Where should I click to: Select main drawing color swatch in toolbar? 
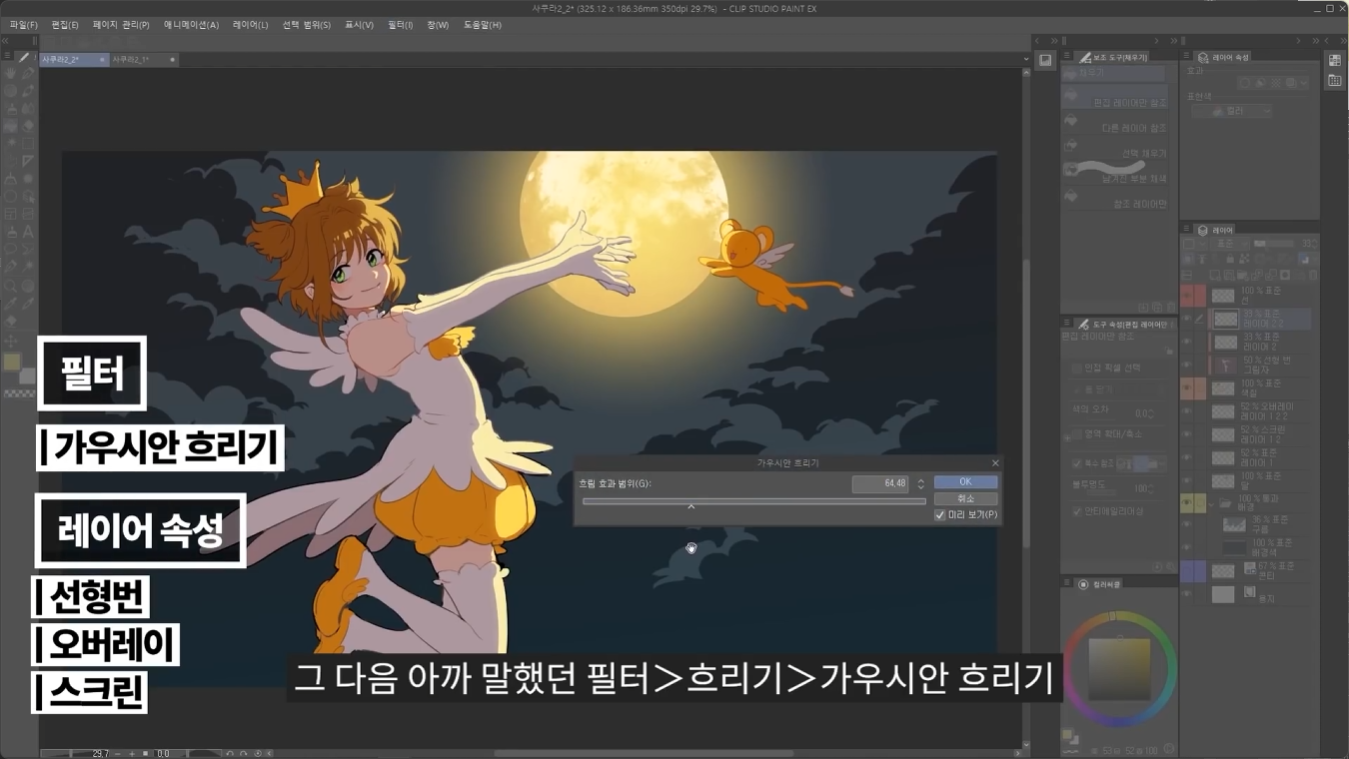(12, 363)
